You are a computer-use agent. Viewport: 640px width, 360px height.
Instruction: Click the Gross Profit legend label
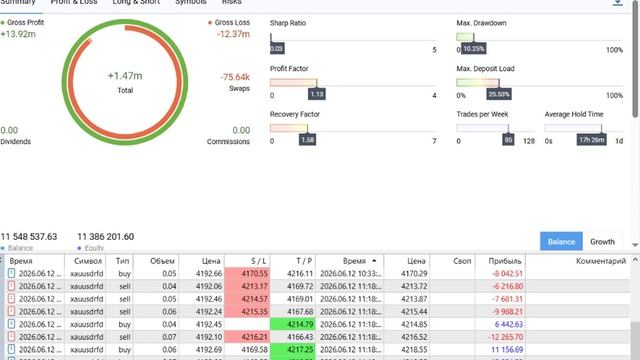(25, 22)
